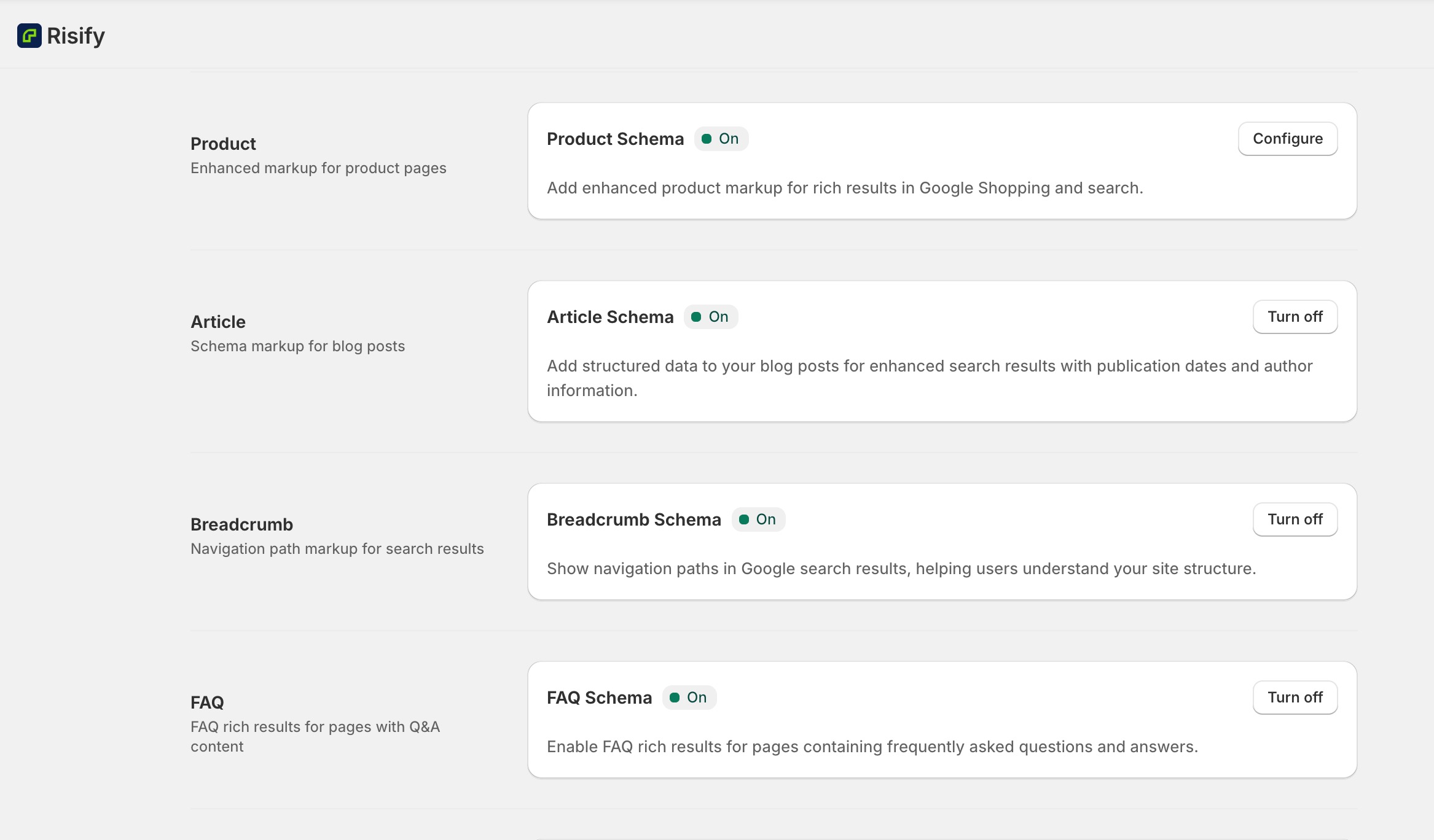Click the Risify app name text
Viewport: 1434px width, 840px height.
[x=75, y=35]
